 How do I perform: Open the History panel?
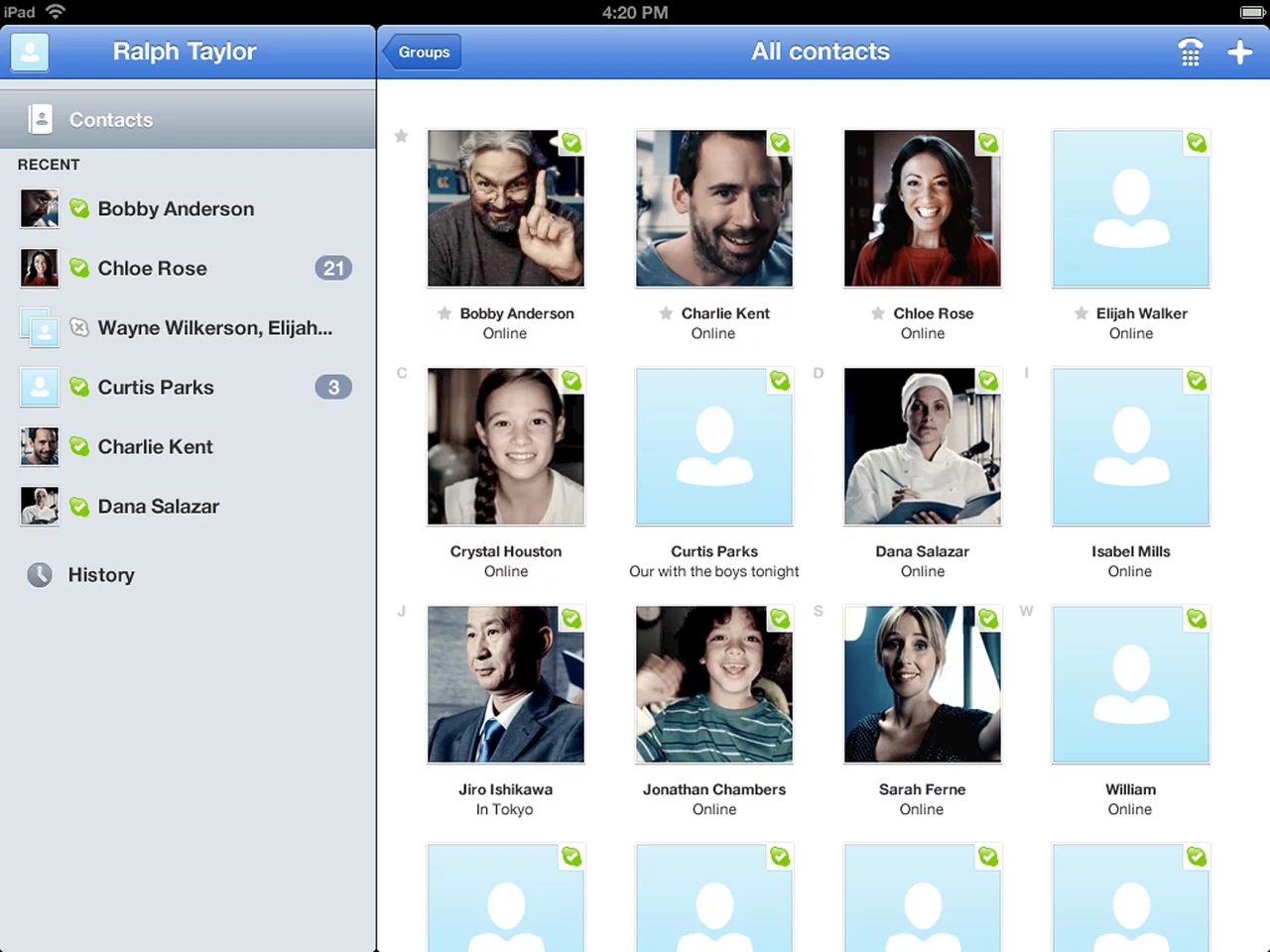(x=100, y=575)
